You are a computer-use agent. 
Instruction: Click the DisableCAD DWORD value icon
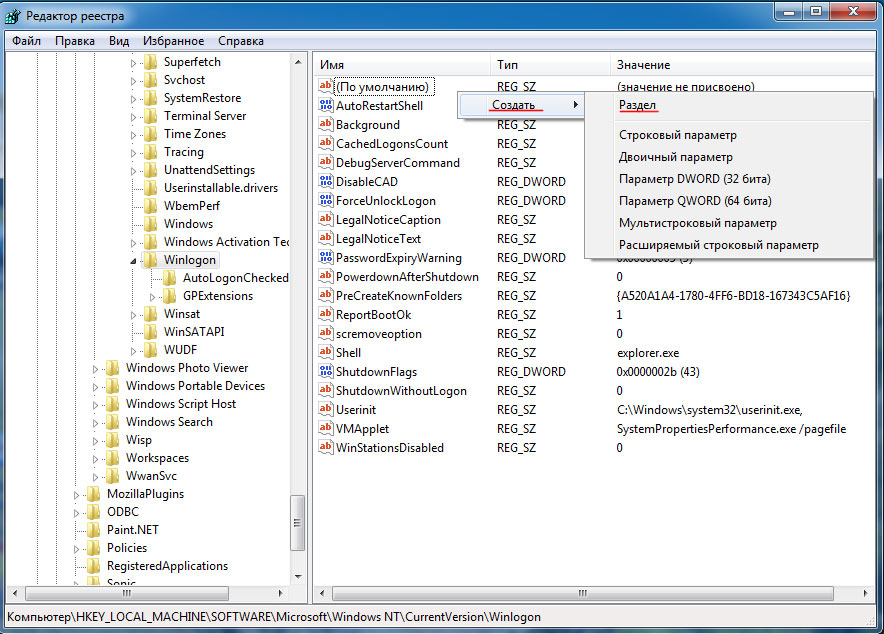click(x=325, y=181)
